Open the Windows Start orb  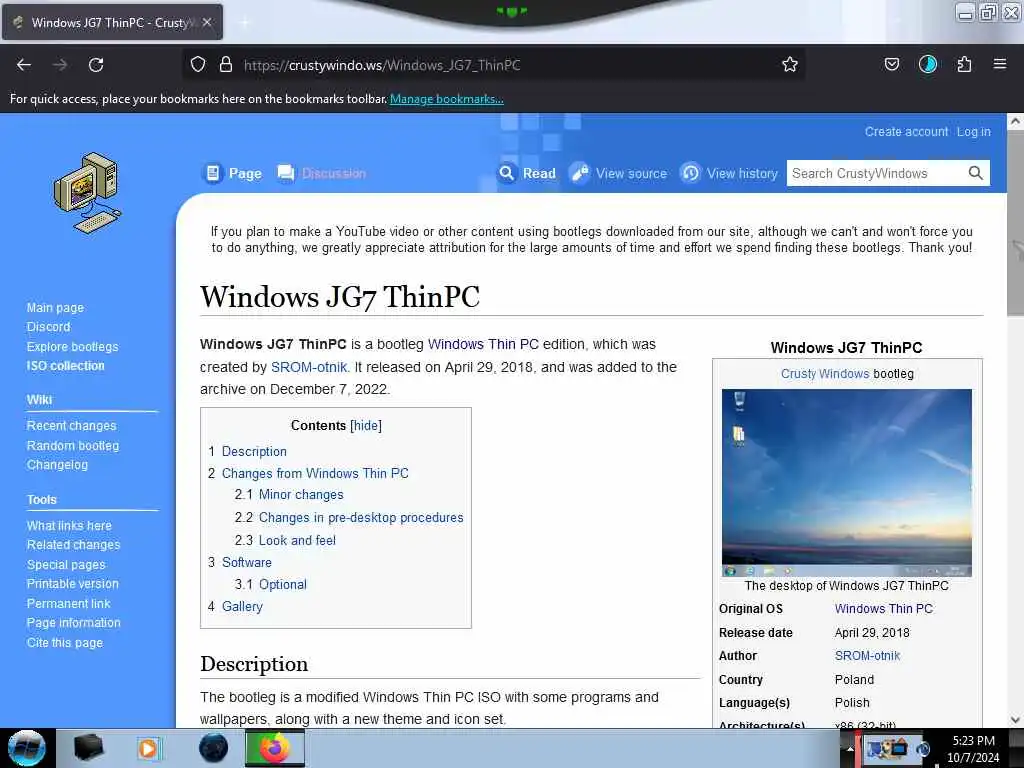[x=27, y=748]
